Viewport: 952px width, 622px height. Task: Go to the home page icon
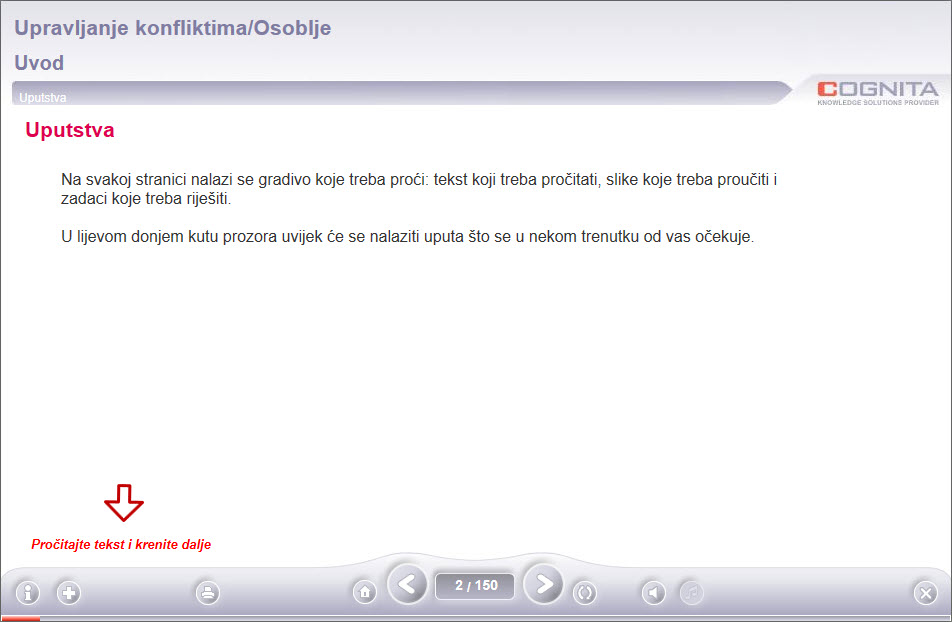tap(365, 592)
